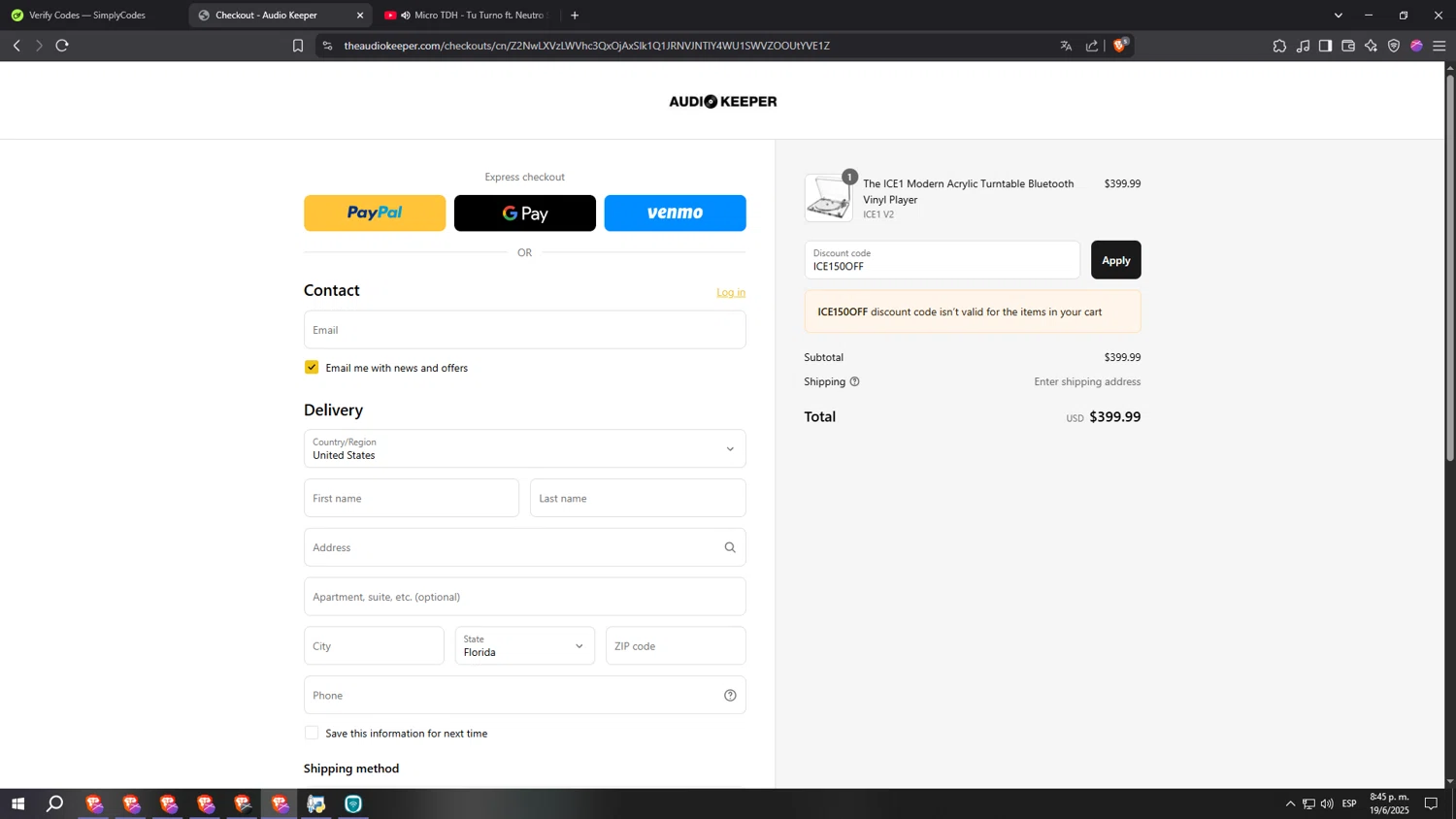Click the Audio Keeper logo
This screenshot has width=1456, height=819.
[x=723, y=102]
